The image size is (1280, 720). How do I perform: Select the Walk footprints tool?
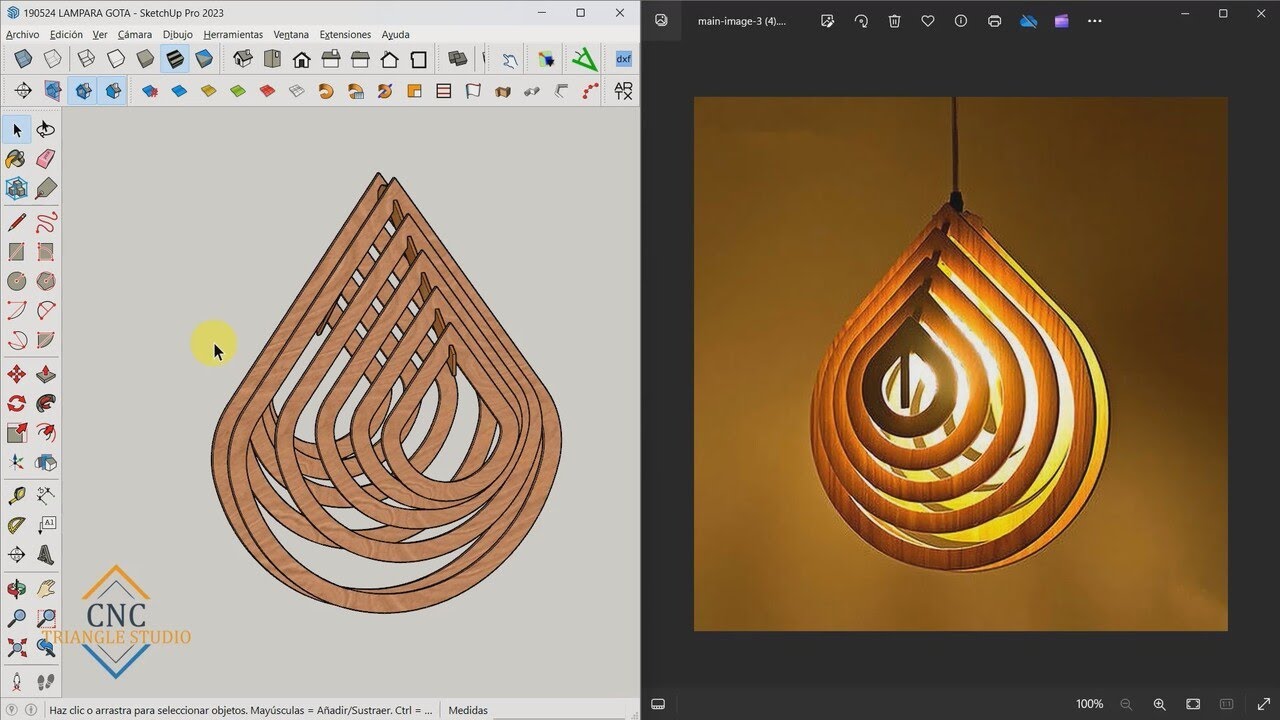coord(46,682)
